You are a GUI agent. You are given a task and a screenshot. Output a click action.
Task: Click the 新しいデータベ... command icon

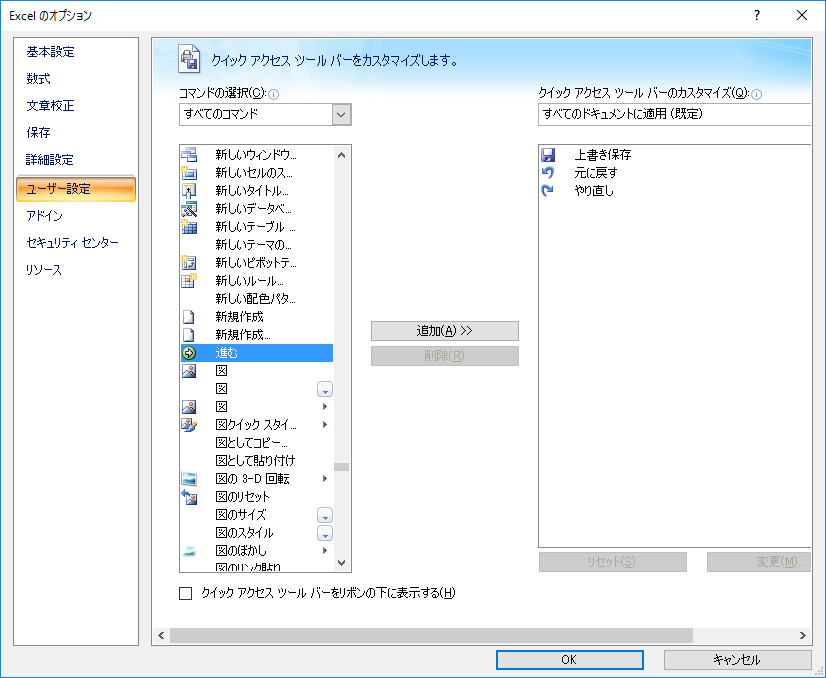pyautogui.click(x=189, y=209)
